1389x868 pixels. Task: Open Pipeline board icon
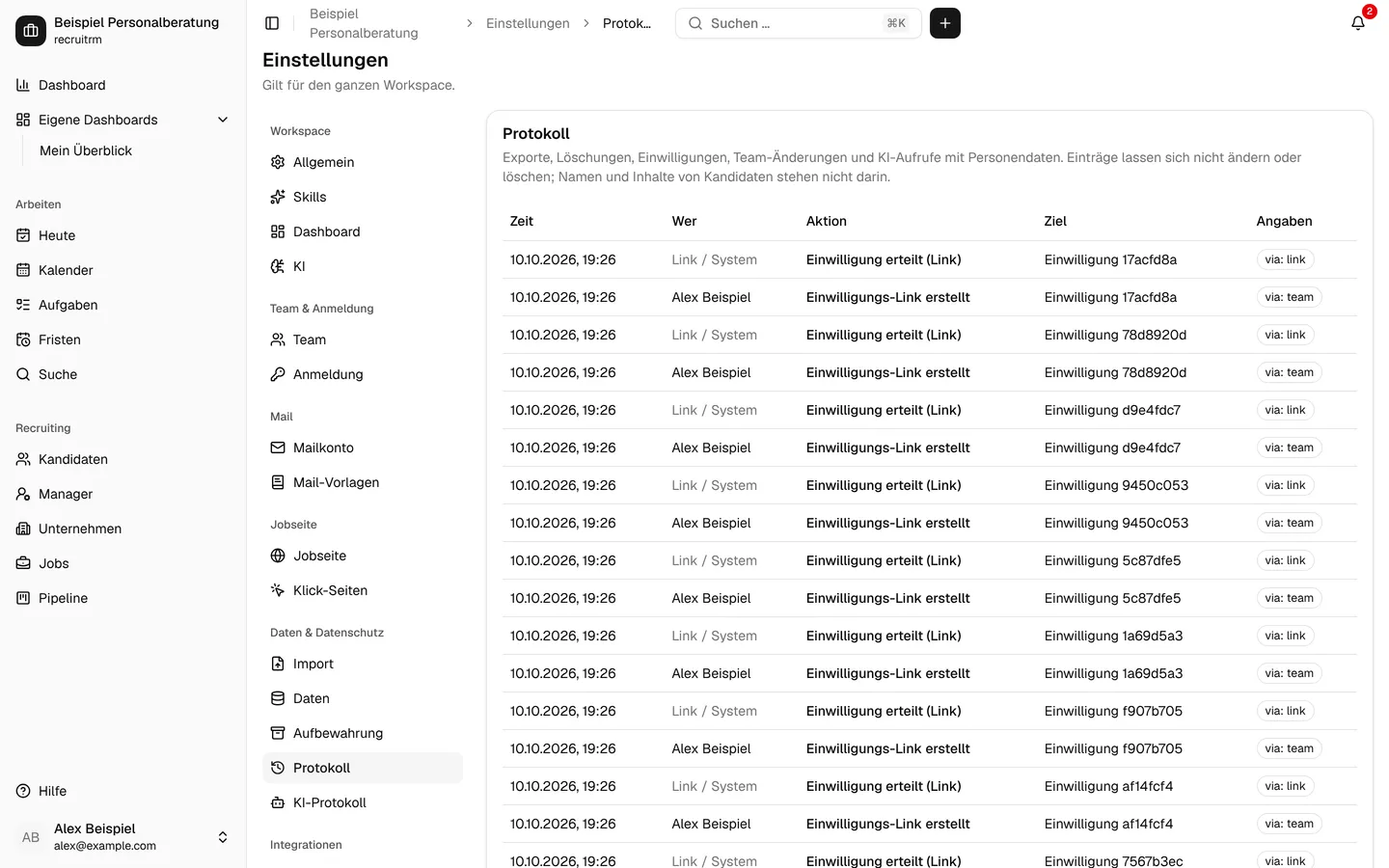[23, 598]
